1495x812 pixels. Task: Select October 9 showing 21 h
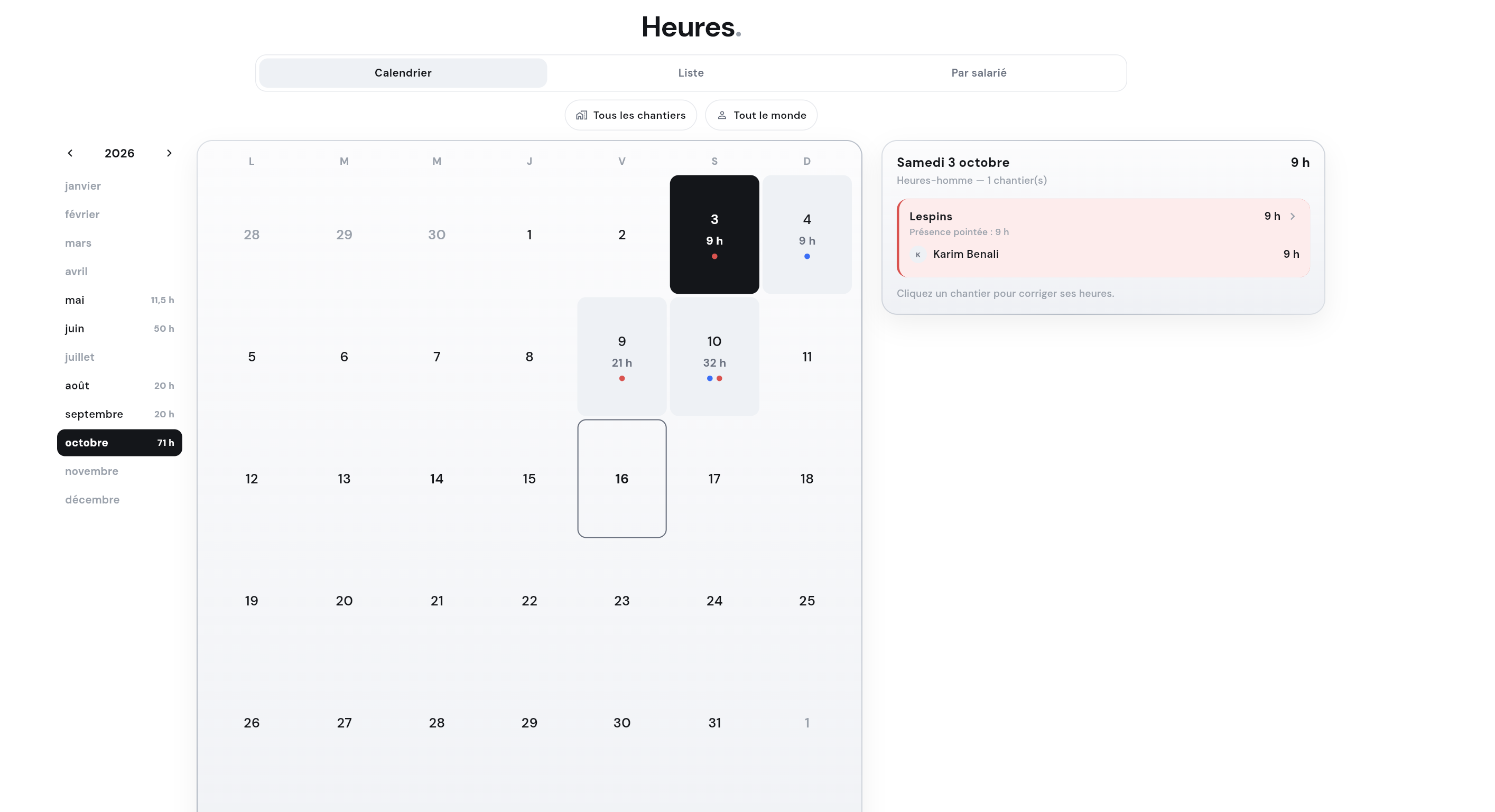pos(621,357)
